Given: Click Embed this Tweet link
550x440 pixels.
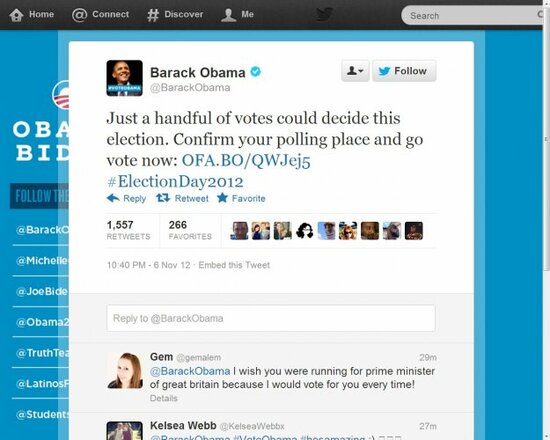Looking at the screenshot, I should click(x=234, y=265).
